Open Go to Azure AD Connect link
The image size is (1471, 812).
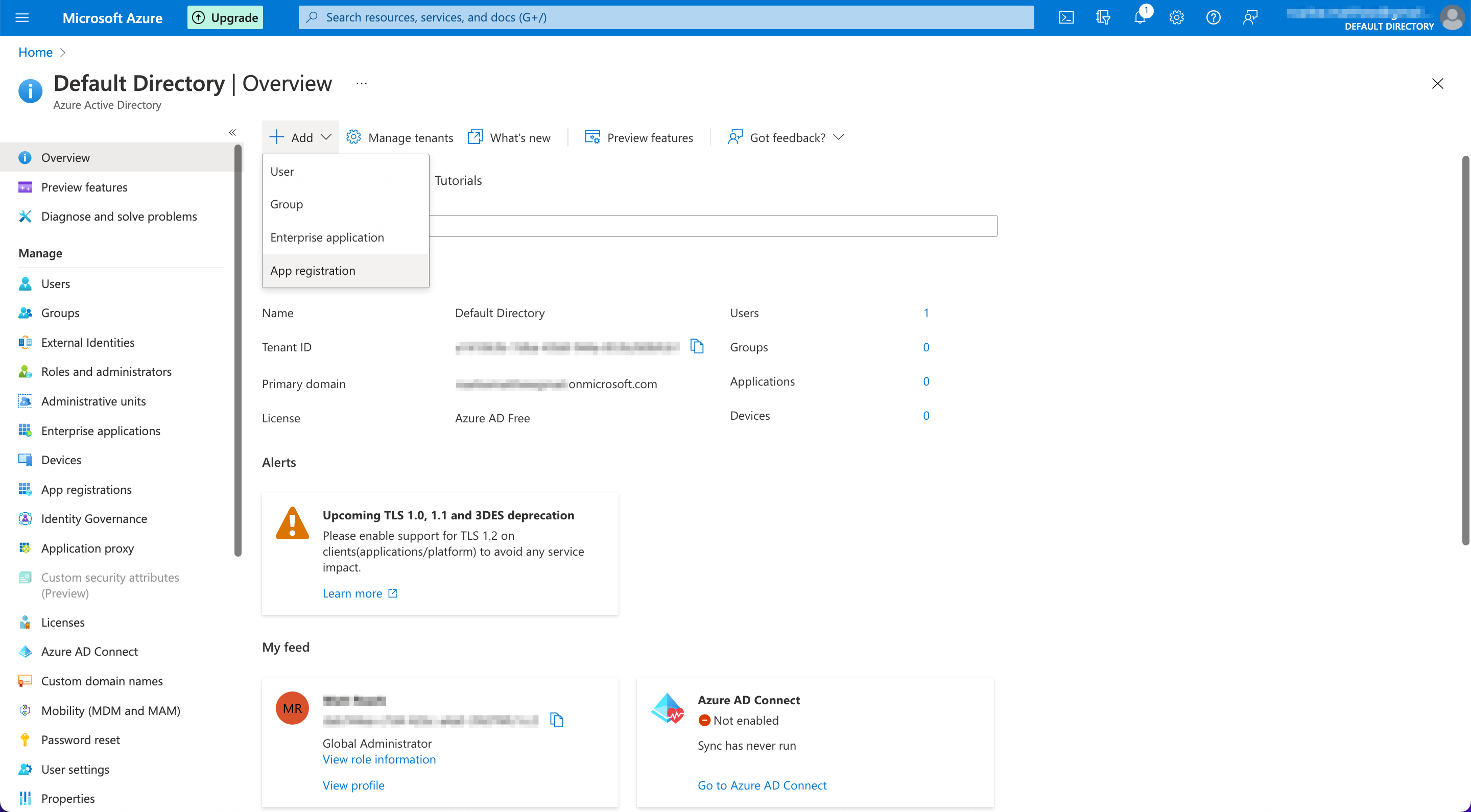point(762,785)
